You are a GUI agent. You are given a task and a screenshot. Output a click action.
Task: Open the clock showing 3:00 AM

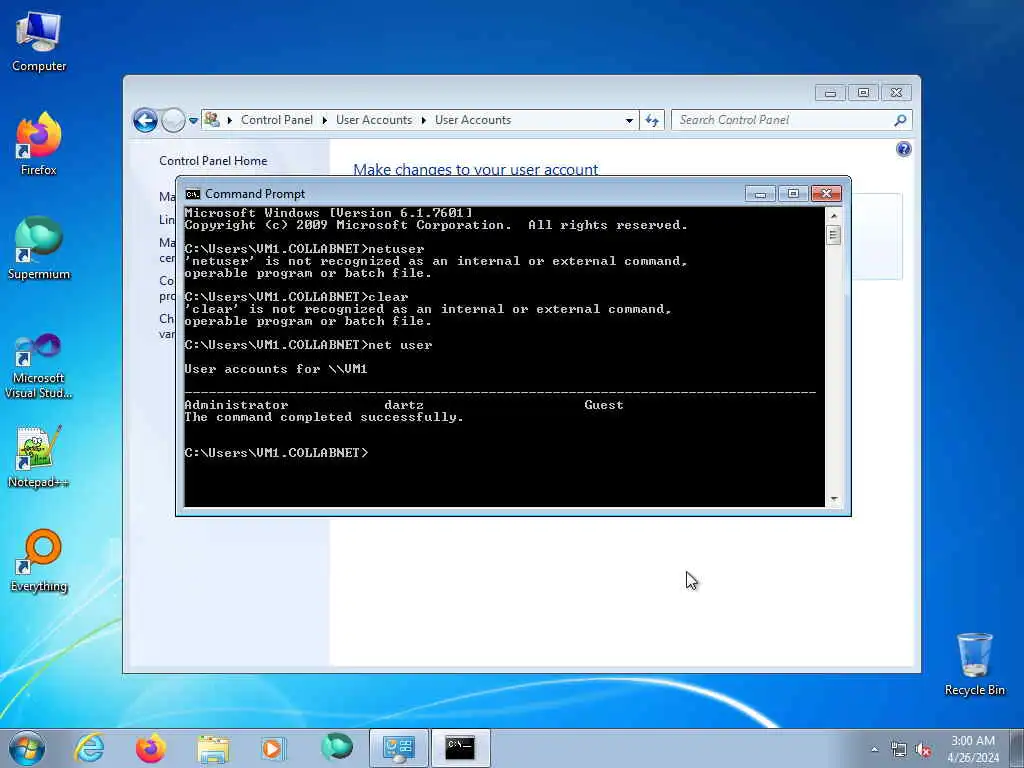point(973,748)
